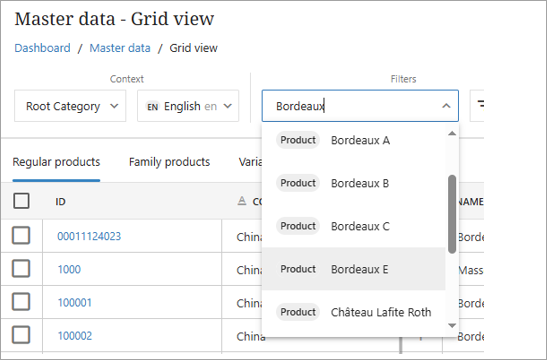The width and height of the screenshot is (547, 360).
Task: Check the box for row 00011124023
Action: [21, 235]
